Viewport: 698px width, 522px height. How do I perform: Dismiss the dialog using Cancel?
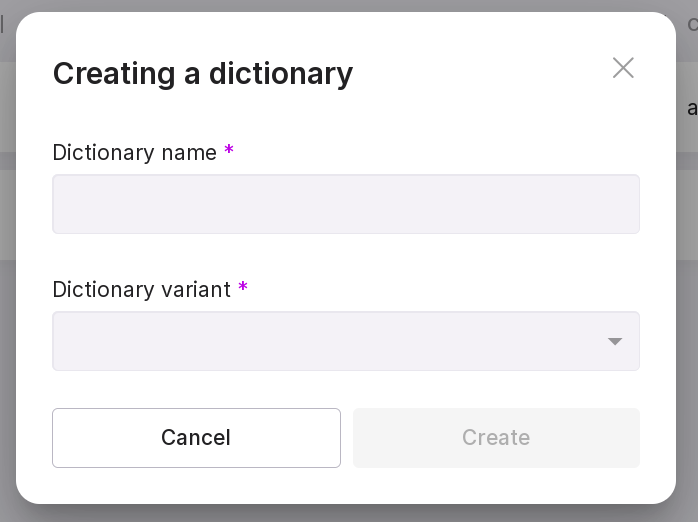pyautogui.click(x=196, y=438)
